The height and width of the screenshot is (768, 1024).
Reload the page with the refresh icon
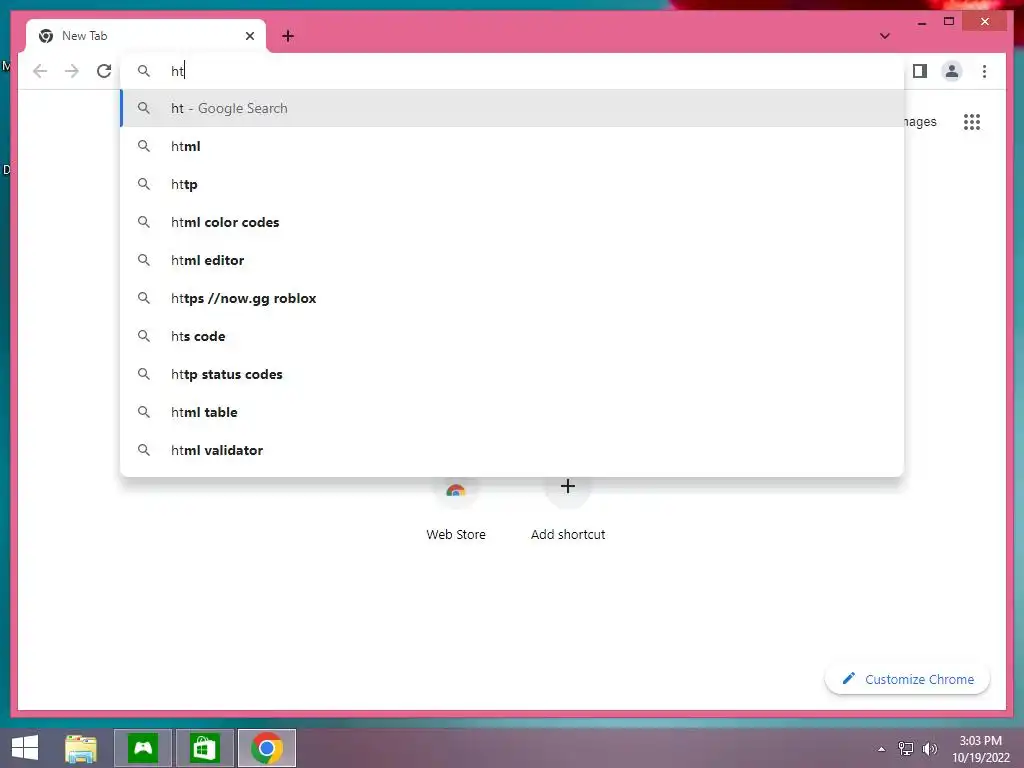point(104,71)
